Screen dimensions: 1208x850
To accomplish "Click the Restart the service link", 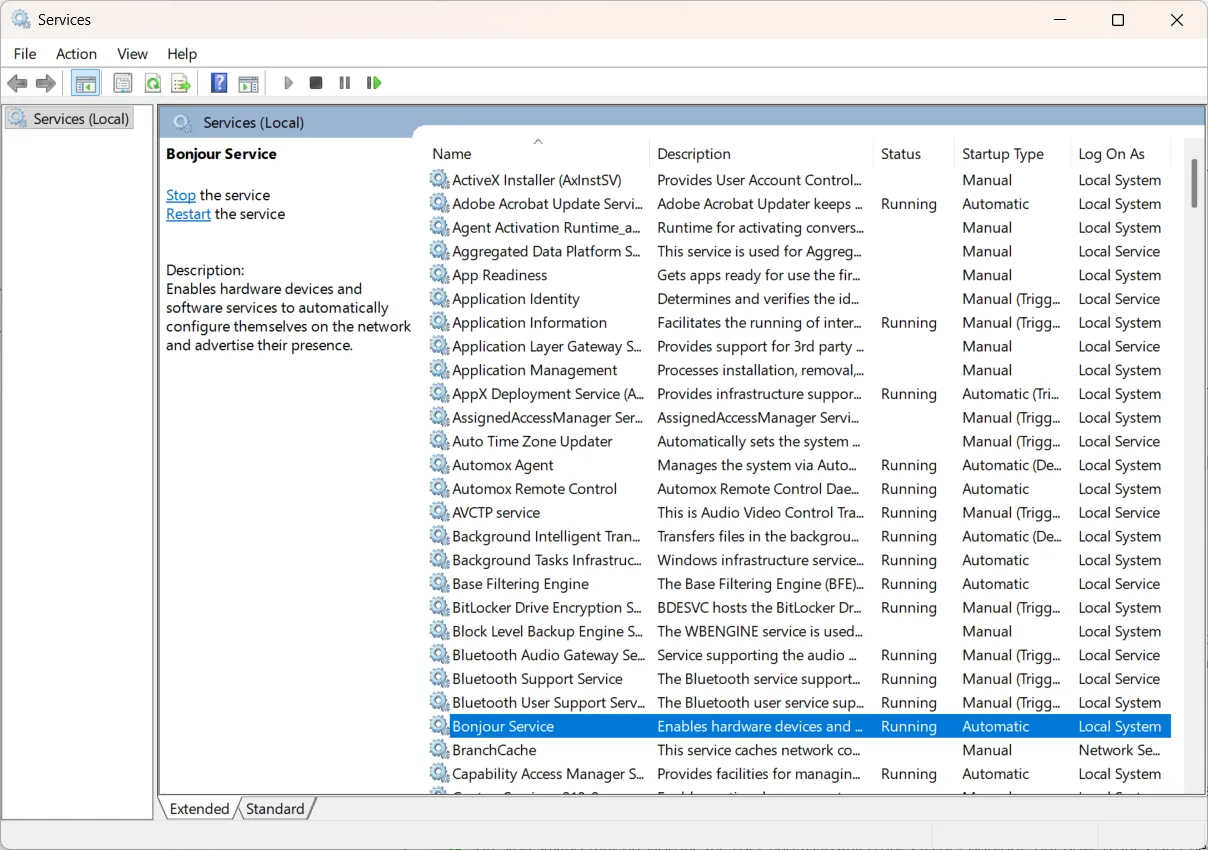I will [x=188, y=214].
